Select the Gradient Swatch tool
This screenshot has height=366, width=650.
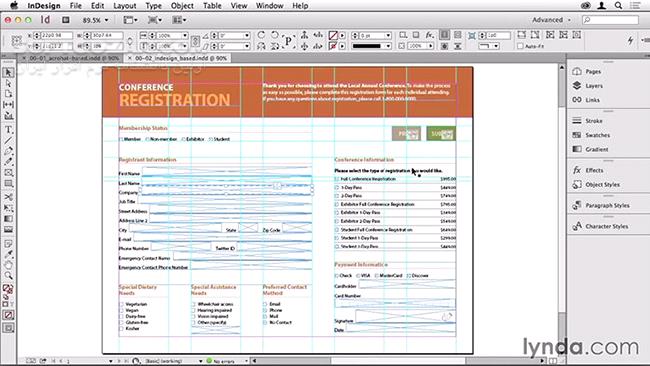8,218
